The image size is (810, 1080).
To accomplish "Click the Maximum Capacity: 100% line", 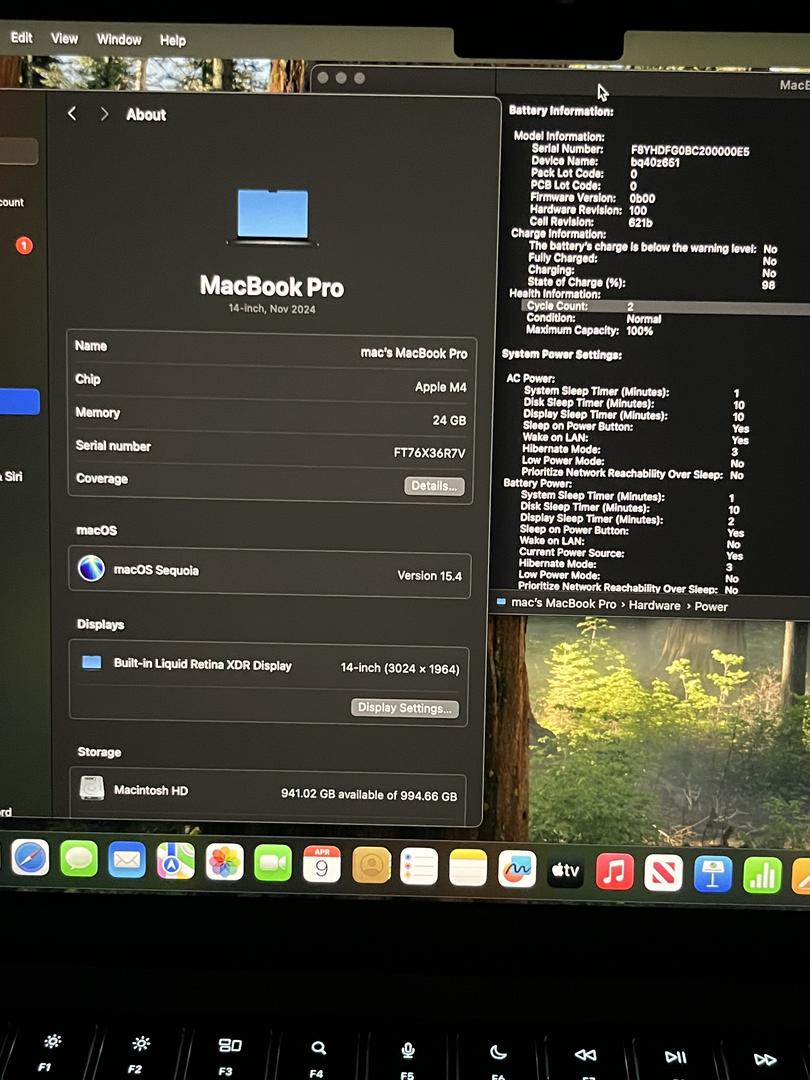I will [590, 331].
